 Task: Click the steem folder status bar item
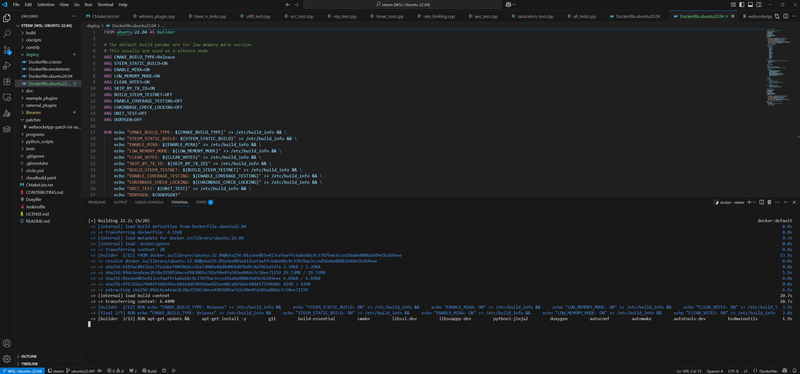click(55, 371)
